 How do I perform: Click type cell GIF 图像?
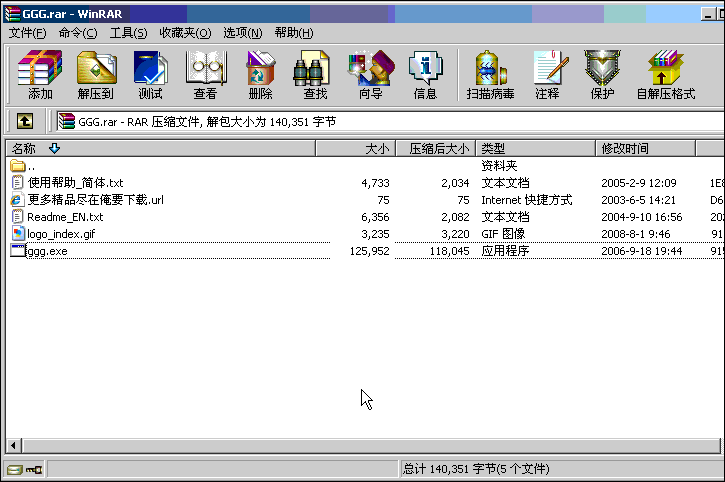[503, 234]
